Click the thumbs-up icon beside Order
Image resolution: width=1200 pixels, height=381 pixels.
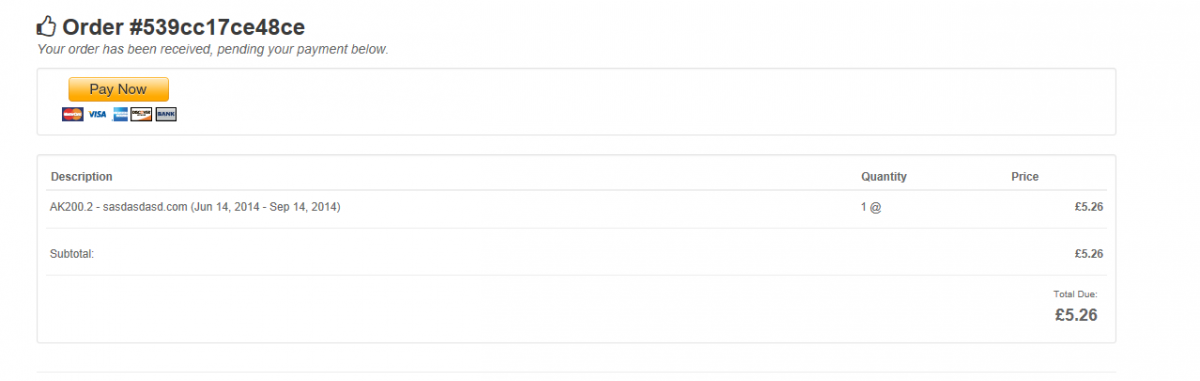tap(47, 26)
